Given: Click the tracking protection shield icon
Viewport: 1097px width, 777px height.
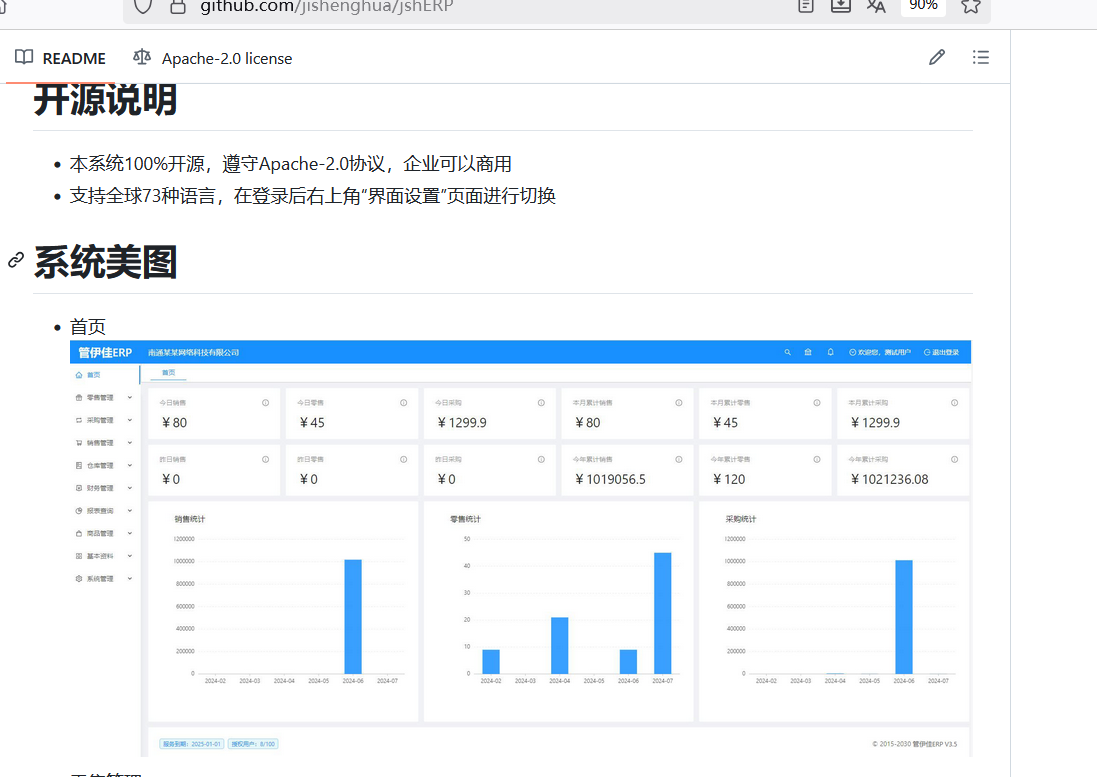Looking at the screenshot, I should pos(143,6).
